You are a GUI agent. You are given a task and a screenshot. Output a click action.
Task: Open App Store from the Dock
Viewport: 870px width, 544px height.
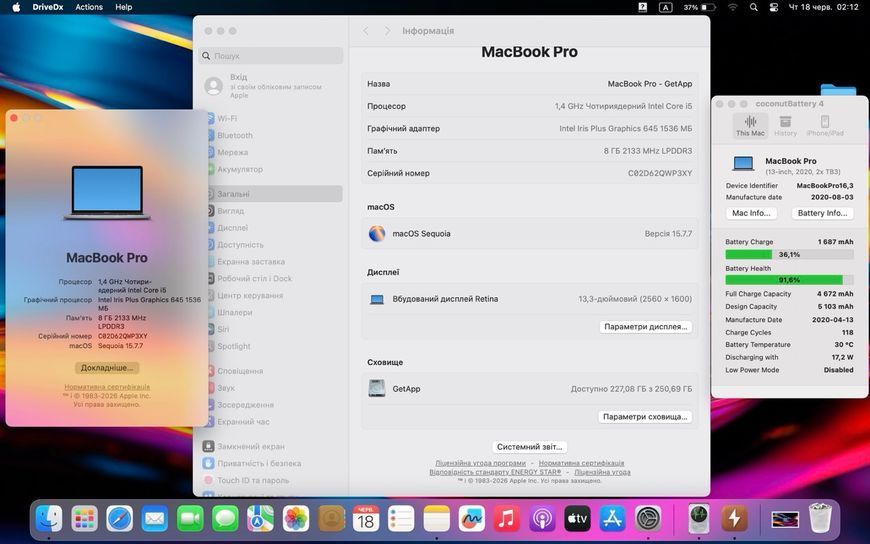point(613,519)
